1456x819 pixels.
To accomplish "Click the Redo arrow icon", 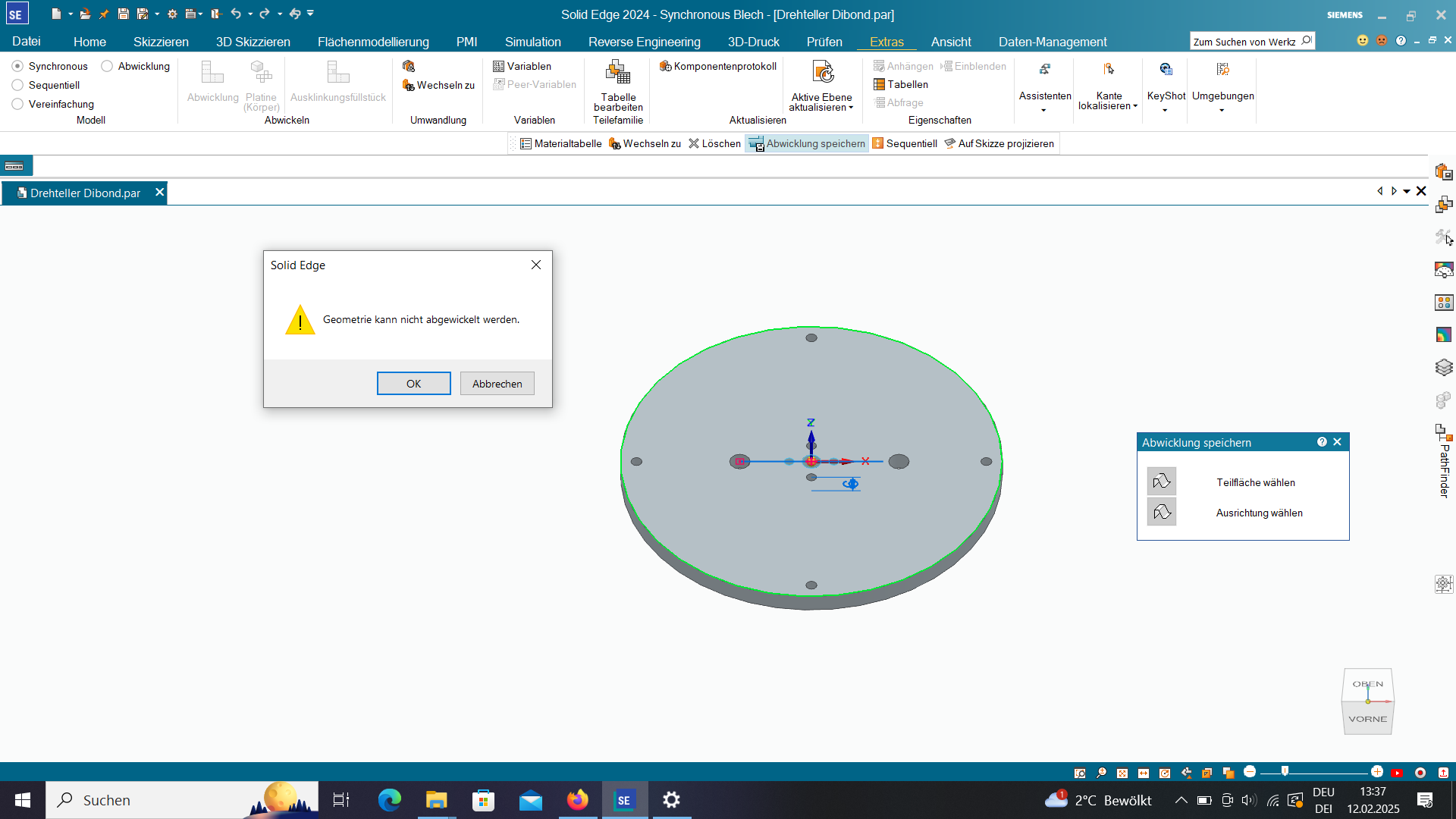I will coord(264,14).
